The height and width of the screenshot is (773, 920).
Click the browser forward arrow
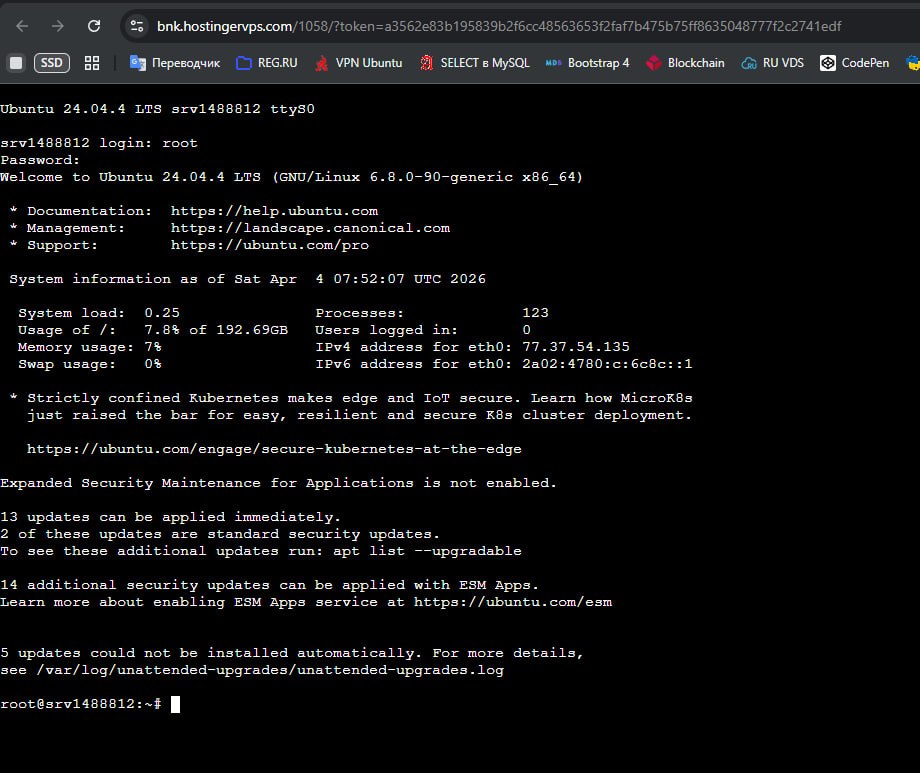coord(58,26)
